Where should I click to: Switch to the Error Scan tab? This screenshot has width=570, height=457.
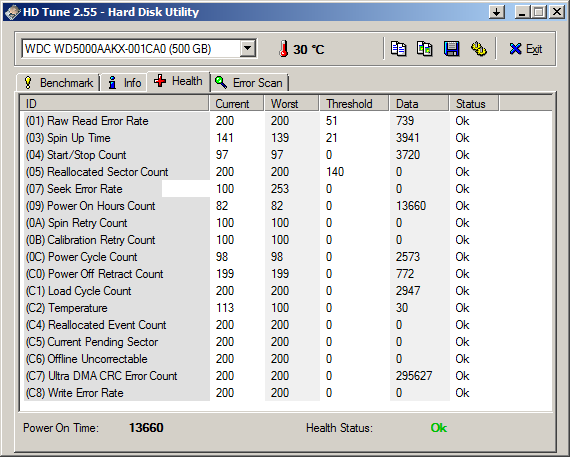[x=249, y=83]
